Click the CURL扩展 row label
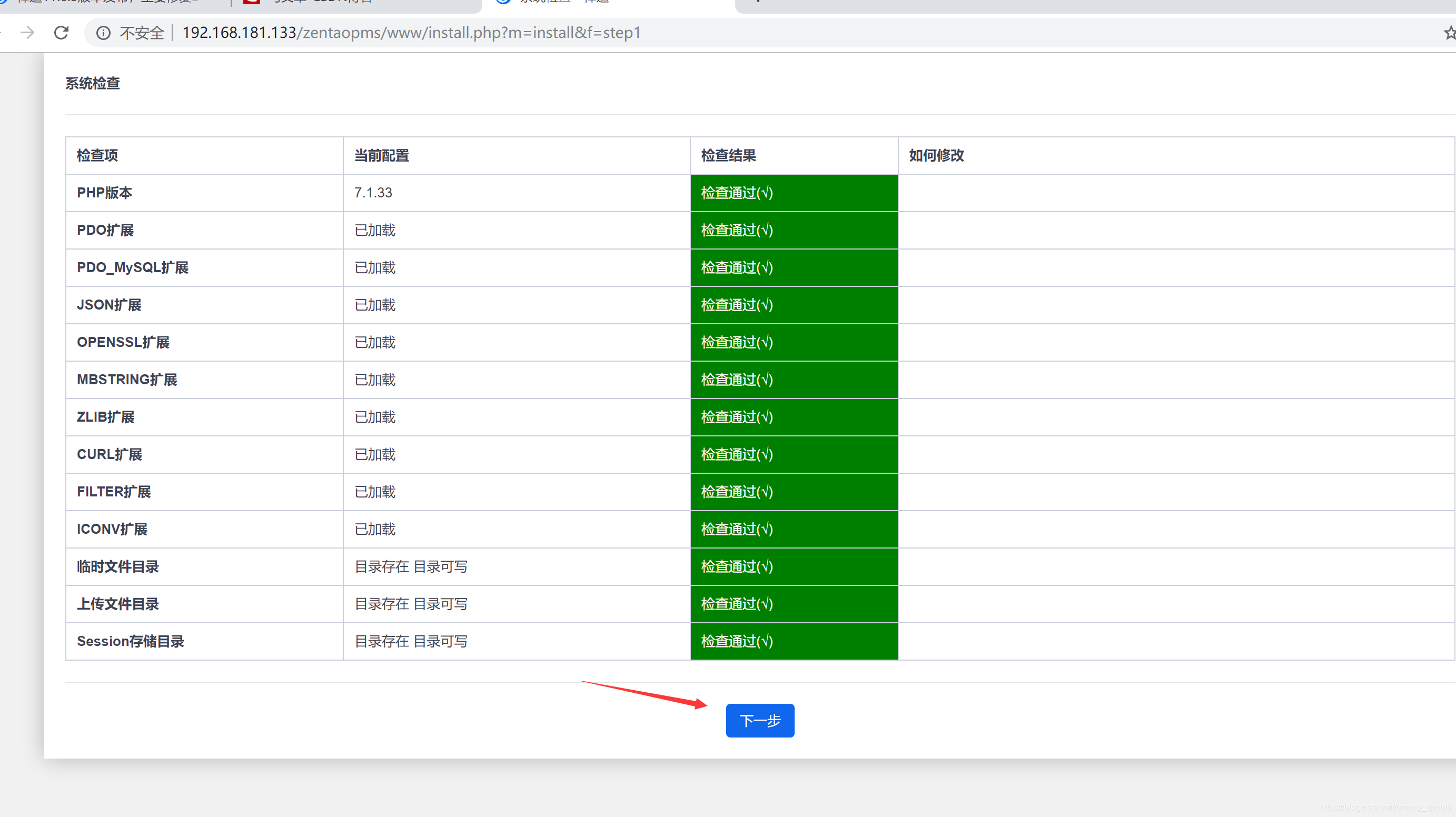1456x817 pixels. coord(109,454)
